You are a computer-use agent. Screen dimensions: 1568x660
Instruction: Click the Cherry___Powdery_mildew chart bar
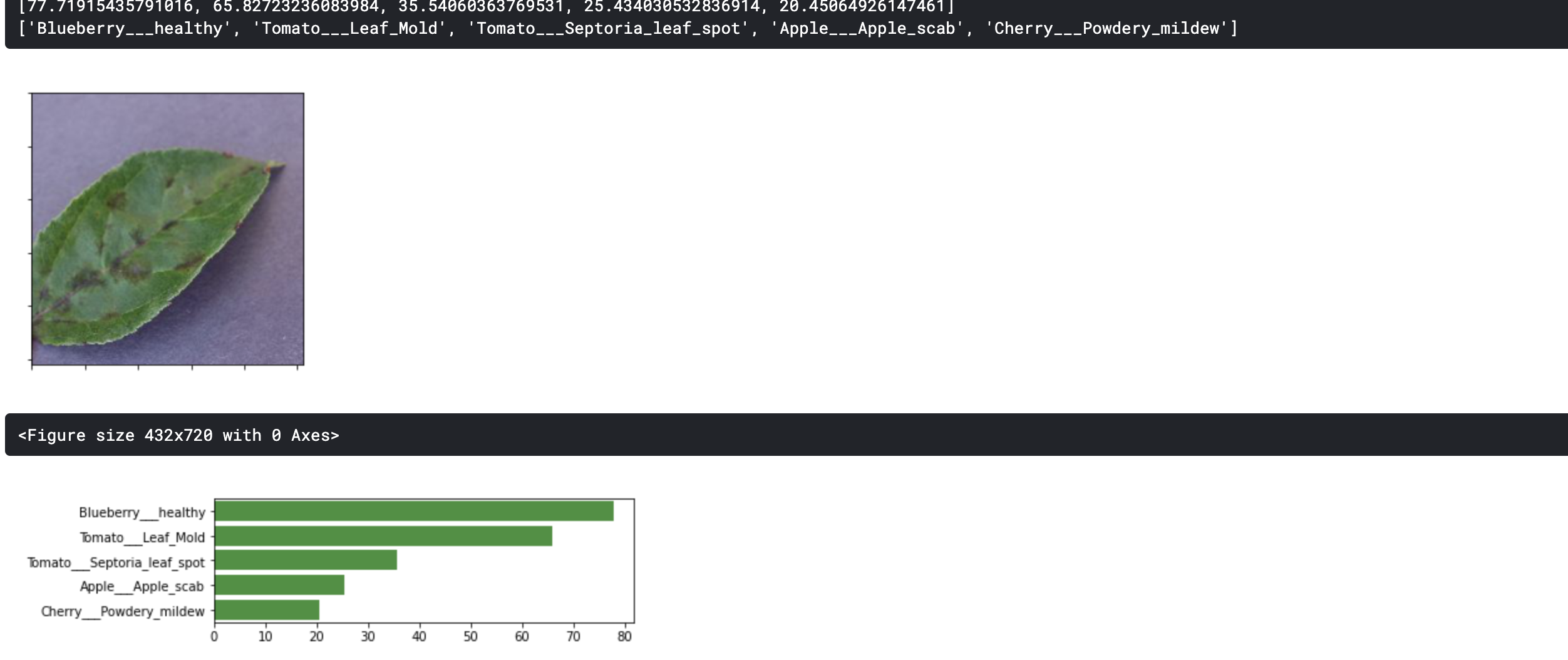pos(267,610)
